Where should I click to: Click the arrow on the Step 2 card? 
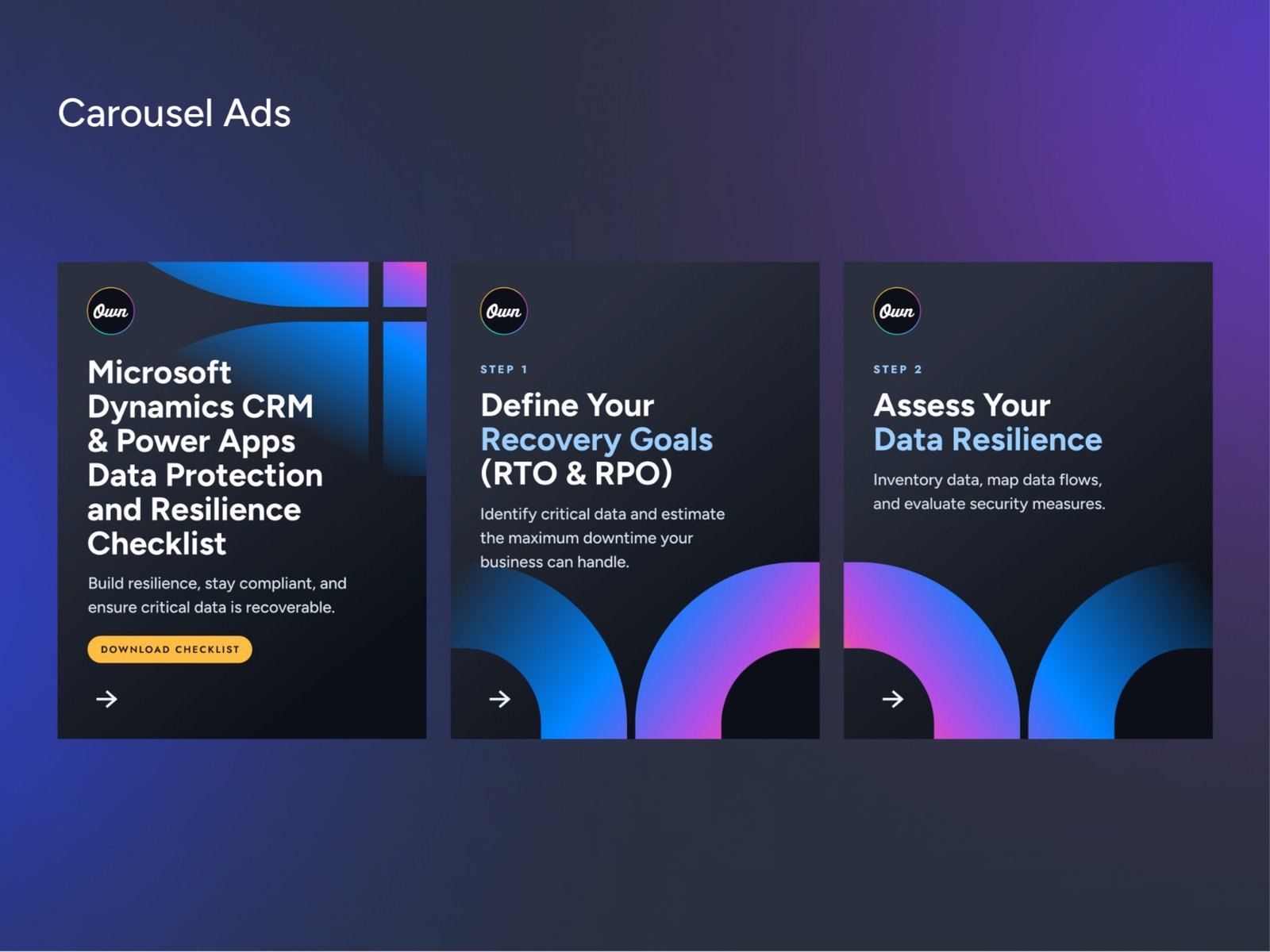coord(893,699)
